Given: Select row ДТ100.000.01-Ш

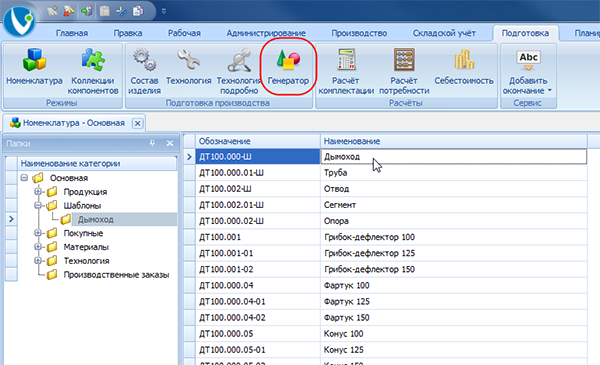Looking at the screenshot, I should [x=258, y=173].
